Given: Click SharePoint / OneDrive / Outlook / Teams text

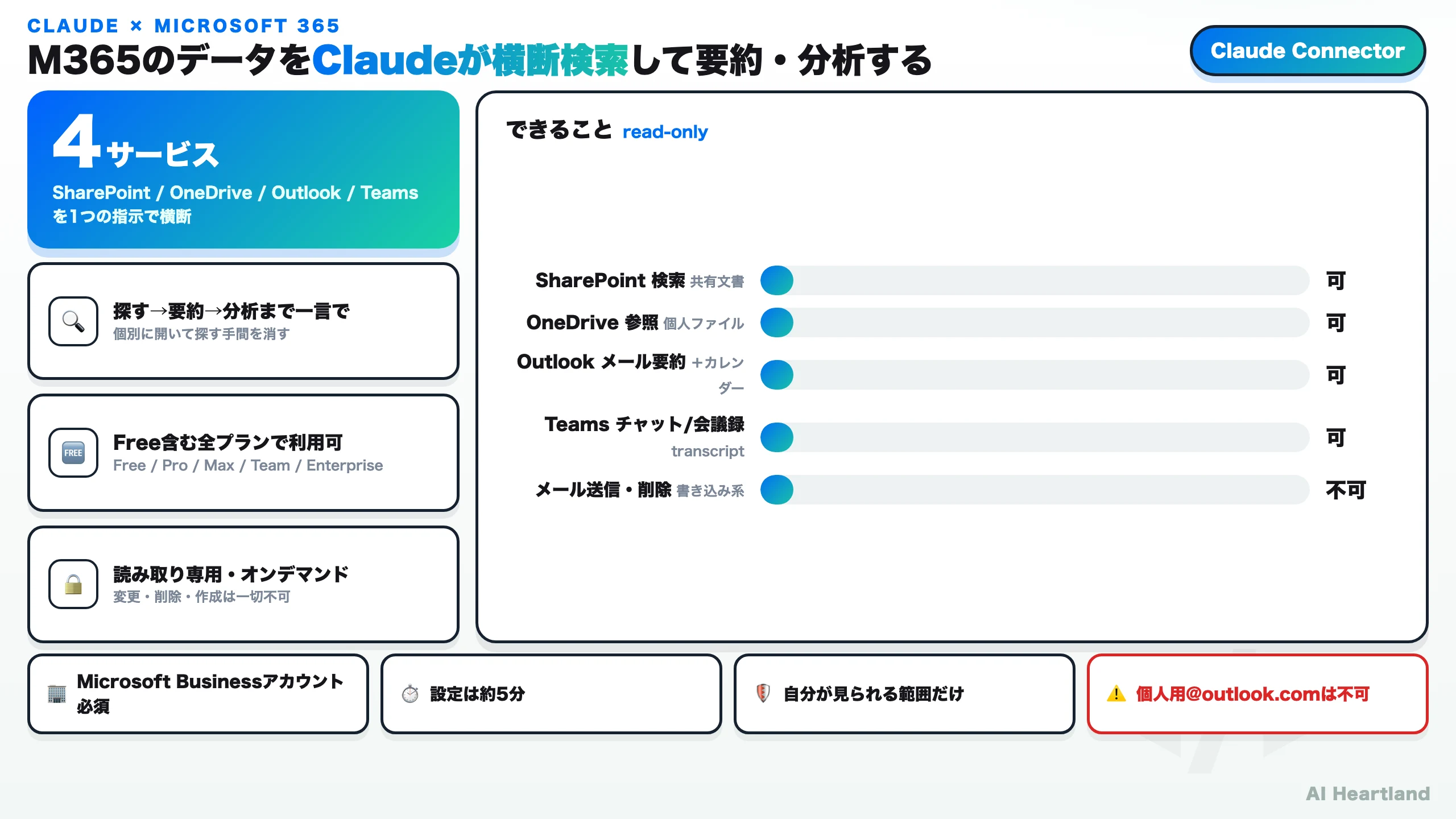Looking at the screenshot, I should click(235, 192).
